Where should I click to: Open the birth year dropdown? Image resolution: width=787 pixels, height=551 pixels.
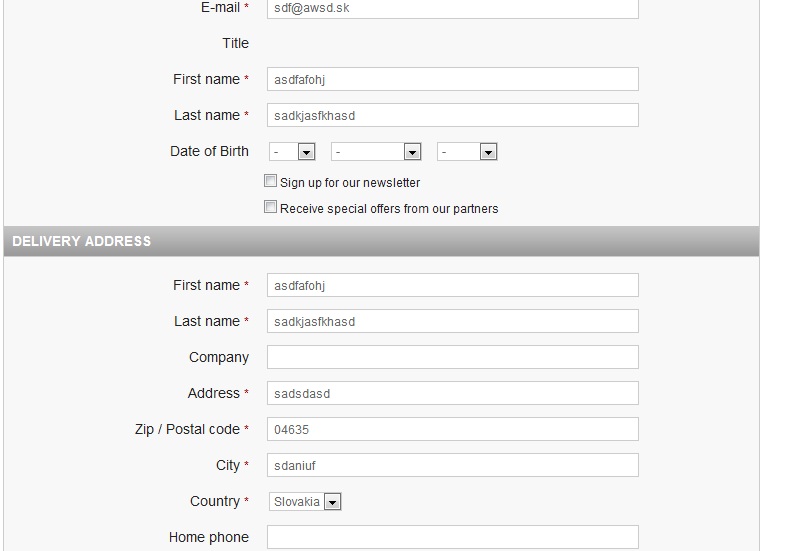point(467,152)
